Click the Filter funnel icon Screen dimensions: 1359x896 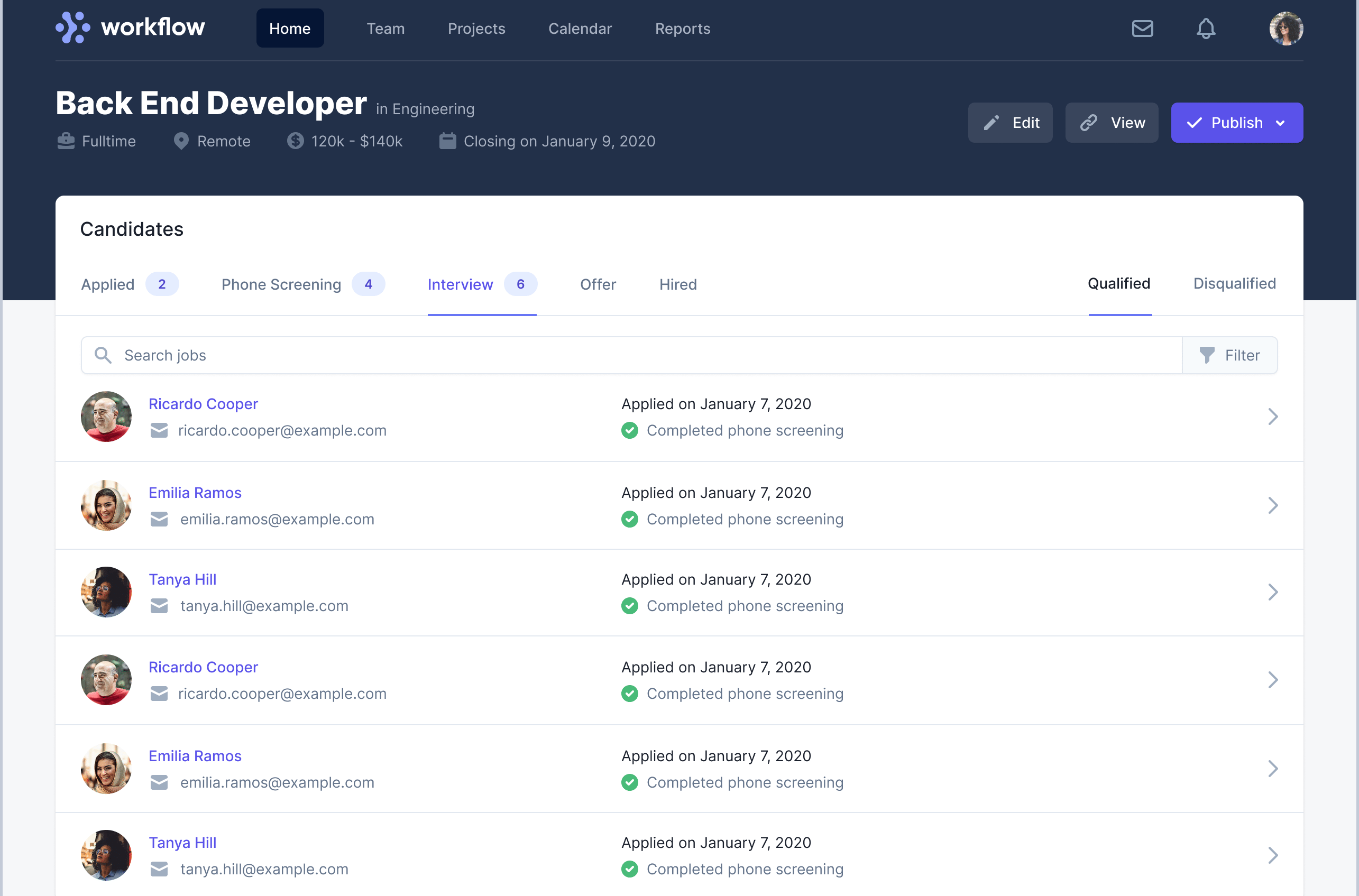(1206, 355)
